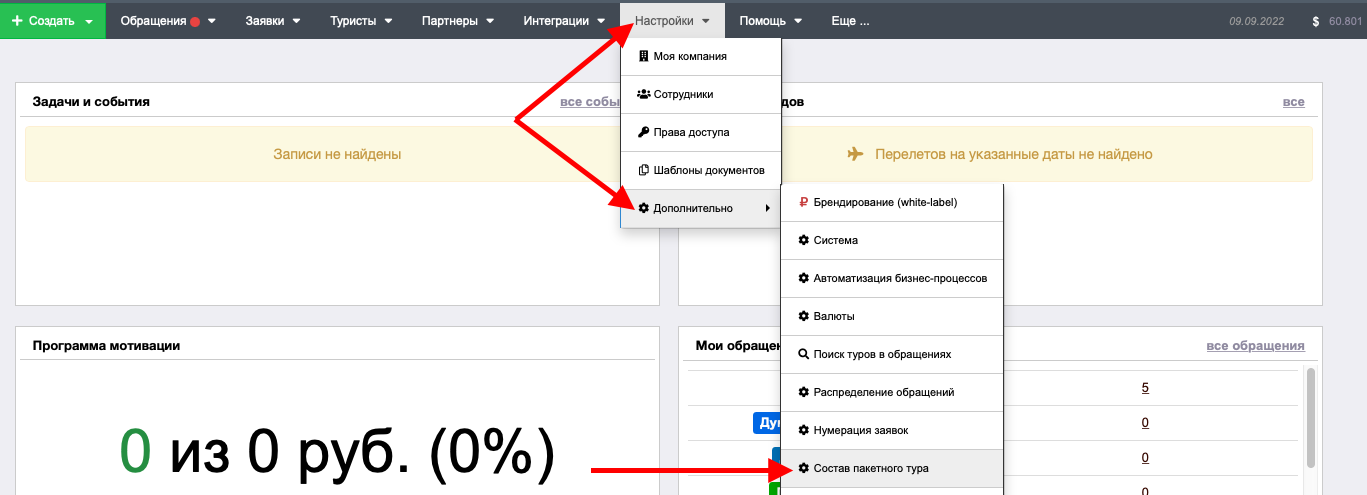Select Состав пакетного тура entry

pyautogui.click(x=892, y=468)
